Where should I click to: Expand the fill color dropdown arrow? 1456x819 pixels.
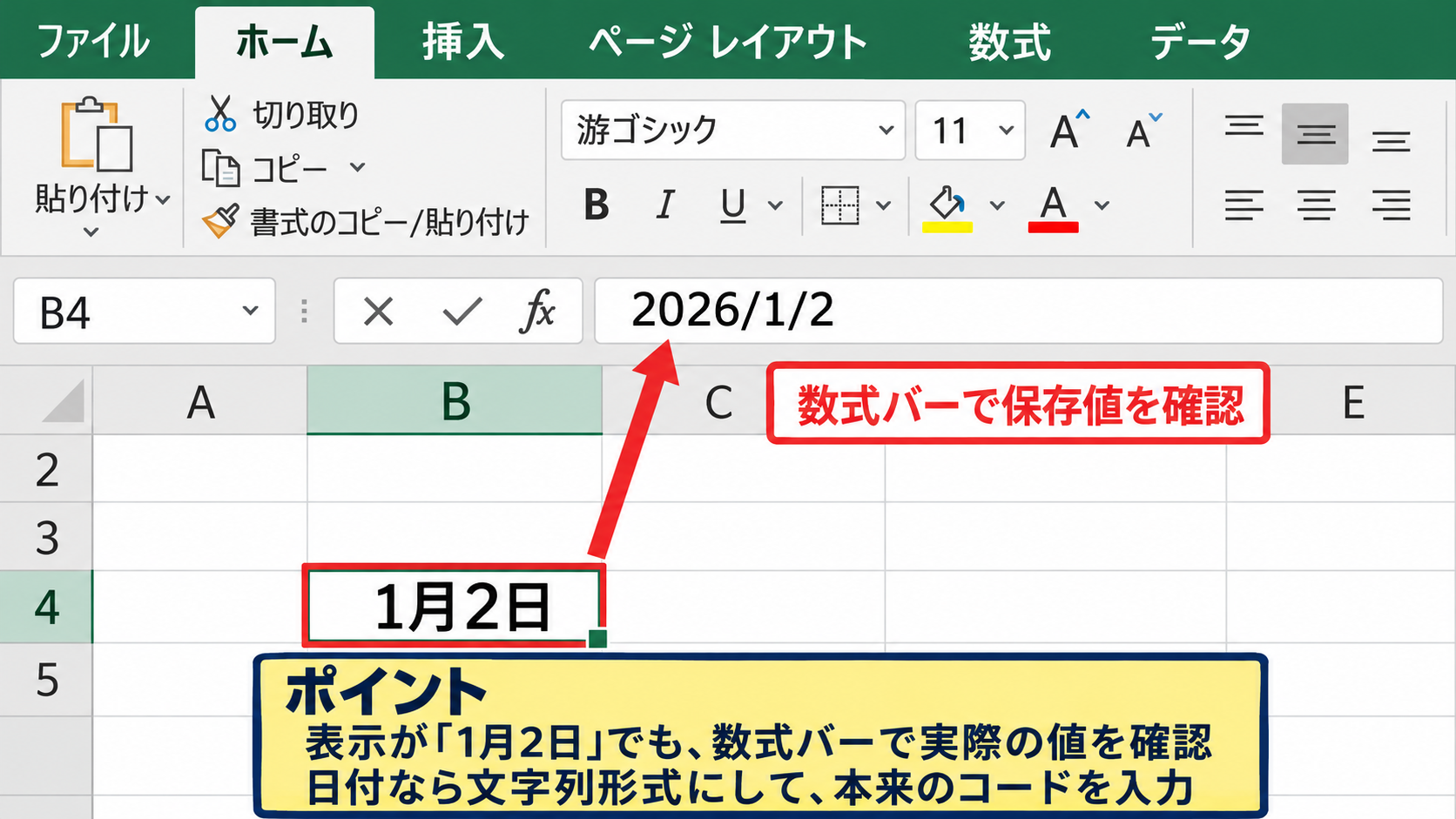pyautogui.click(x=997, y=206)
